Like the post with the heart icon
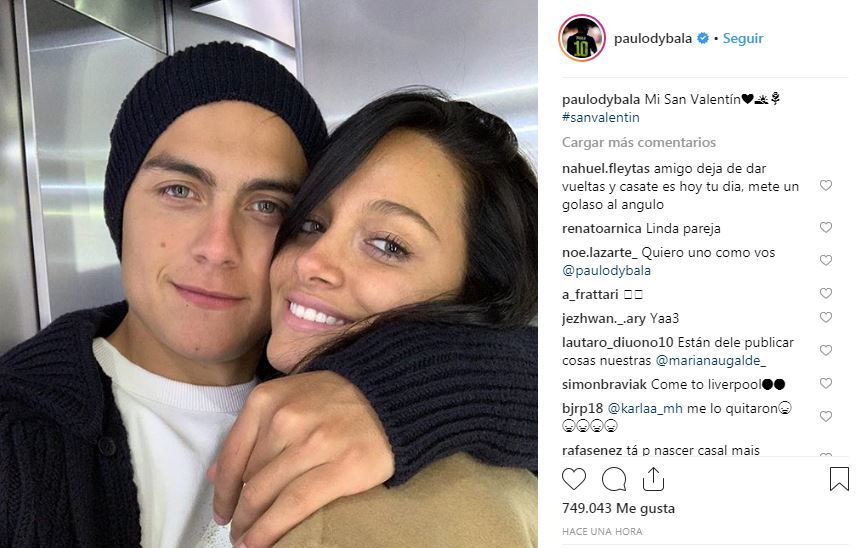 [x=574, y=479]
